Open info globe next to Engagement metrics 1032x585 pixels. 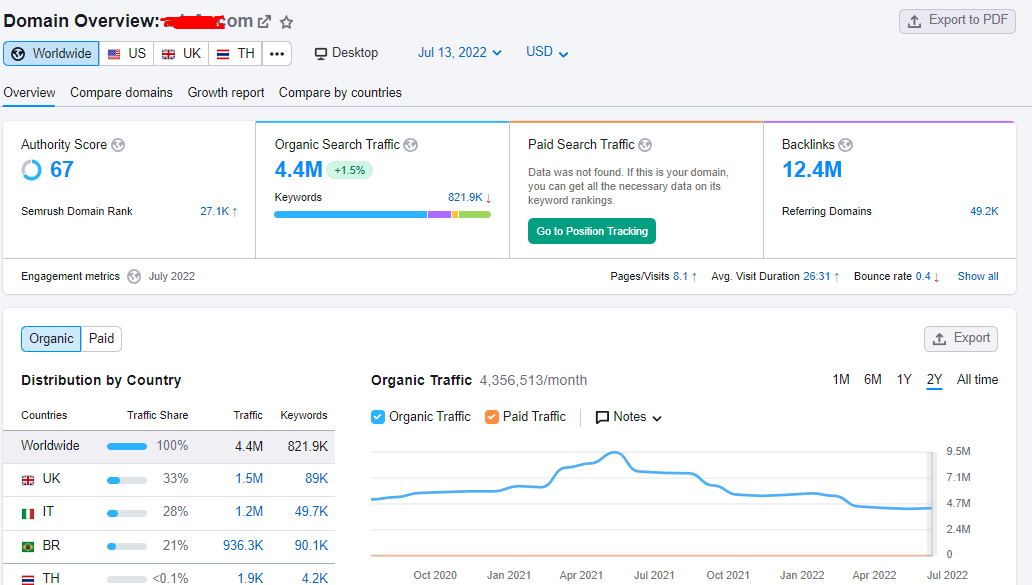(134, 276)
